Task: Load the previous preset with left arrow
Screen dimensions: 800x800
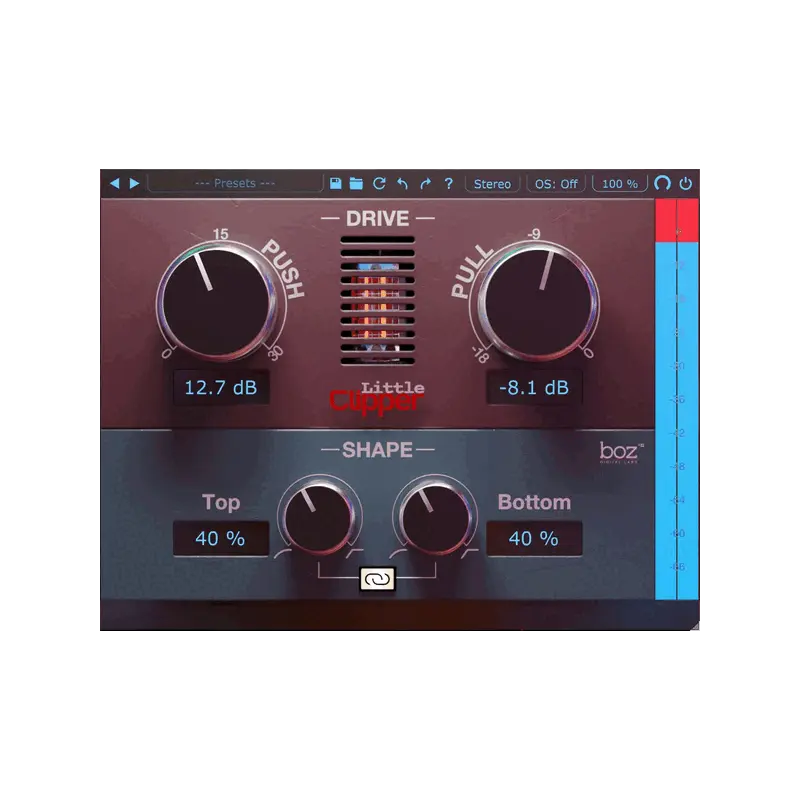Action: click(x=115, y=183)
